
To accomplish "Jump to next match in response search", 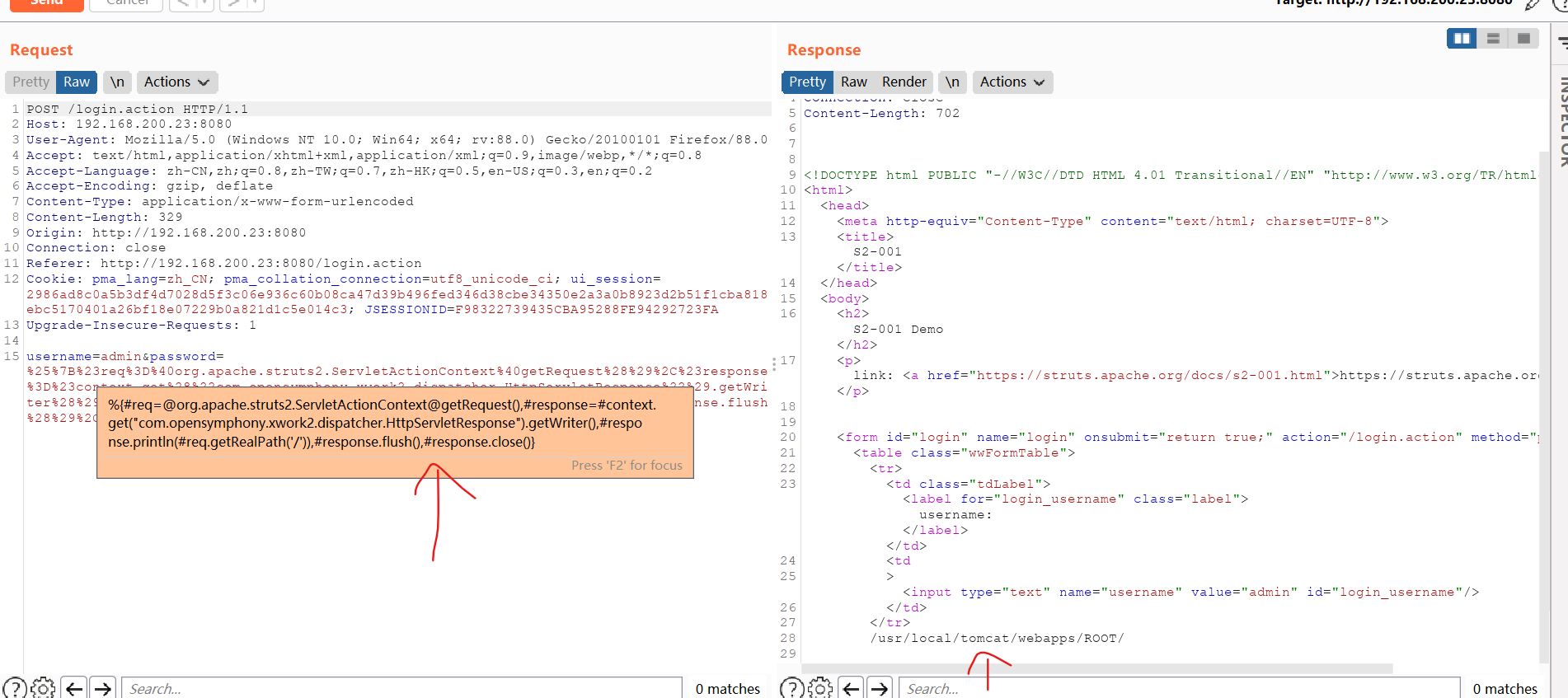I will click(880, 687).
